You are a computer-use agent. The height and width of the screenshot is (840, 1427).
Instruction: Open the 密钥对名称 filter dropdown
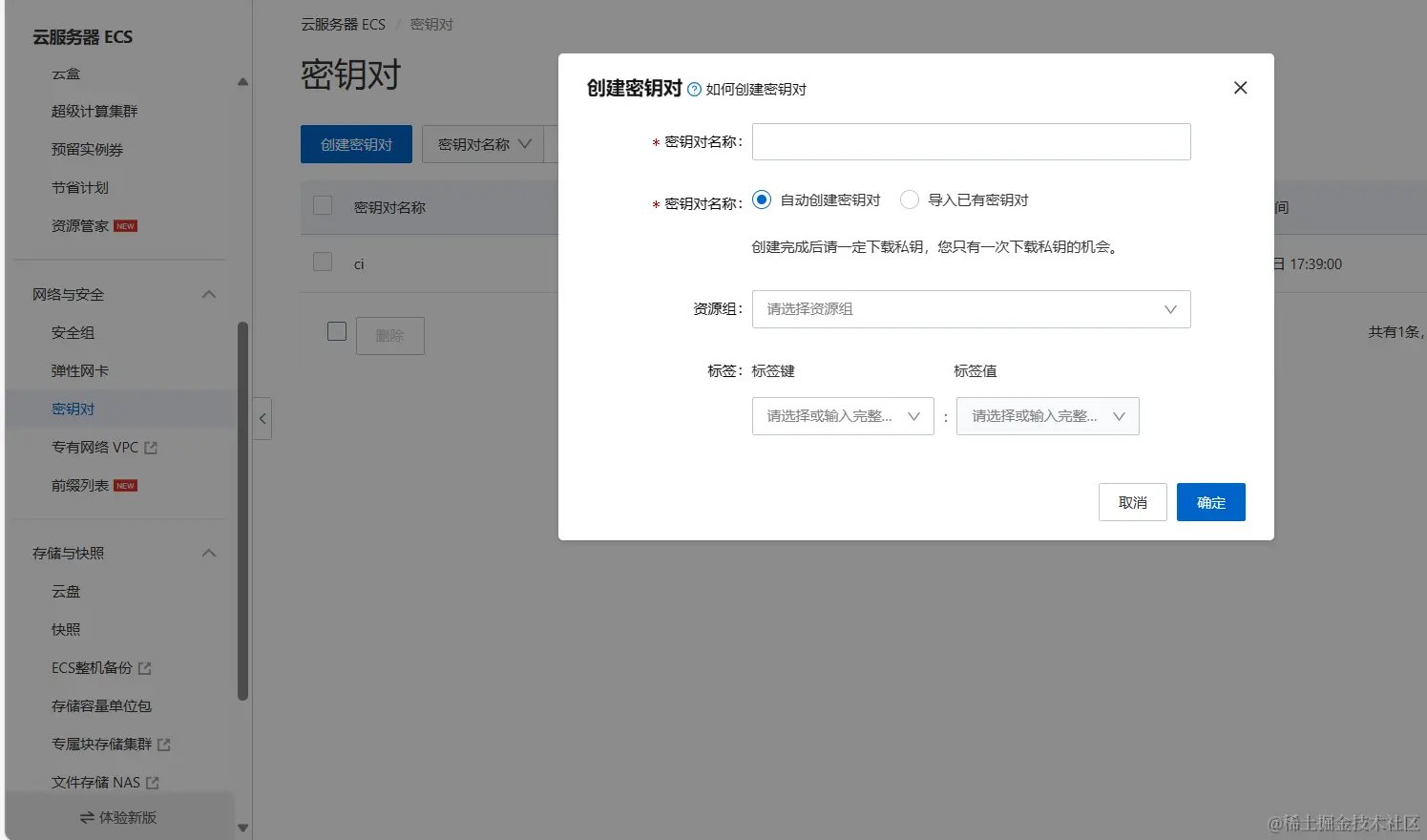(483, 144)
